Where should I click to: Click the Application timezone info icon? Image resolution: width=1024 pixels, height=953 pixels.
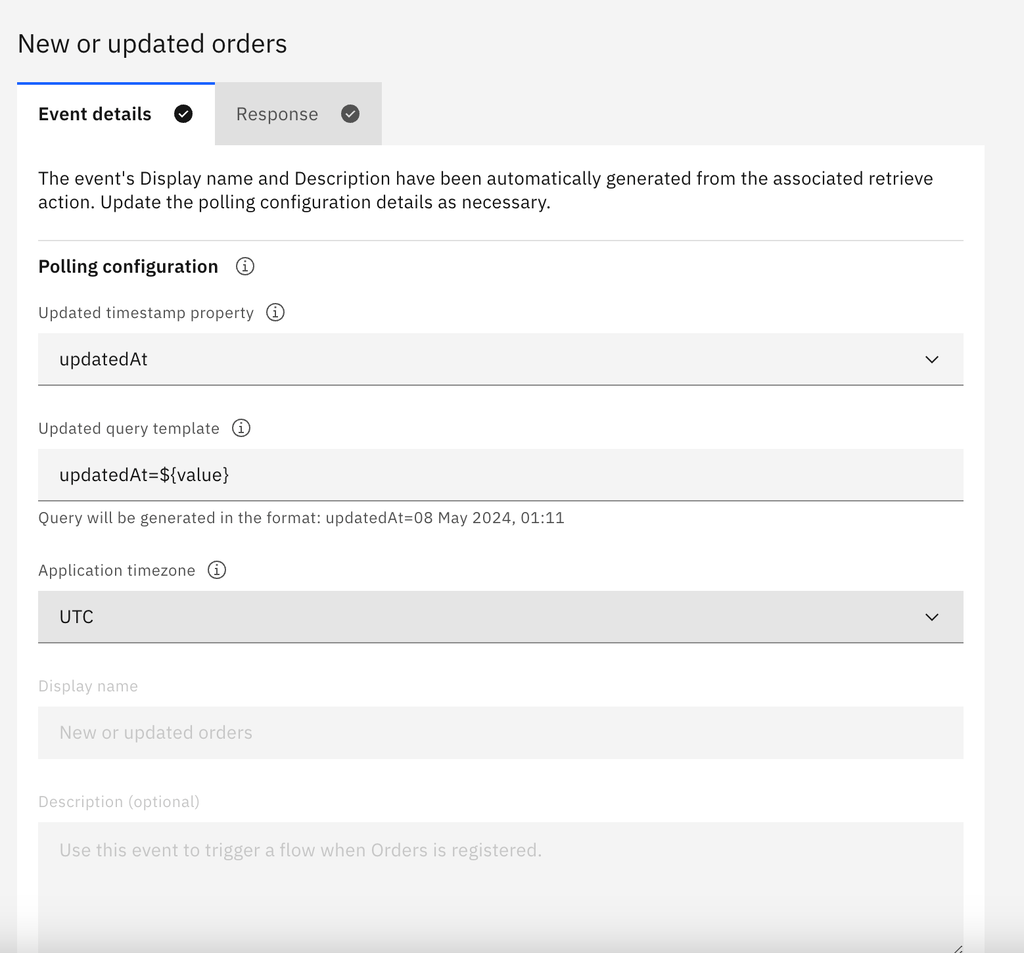coord(217,570)
